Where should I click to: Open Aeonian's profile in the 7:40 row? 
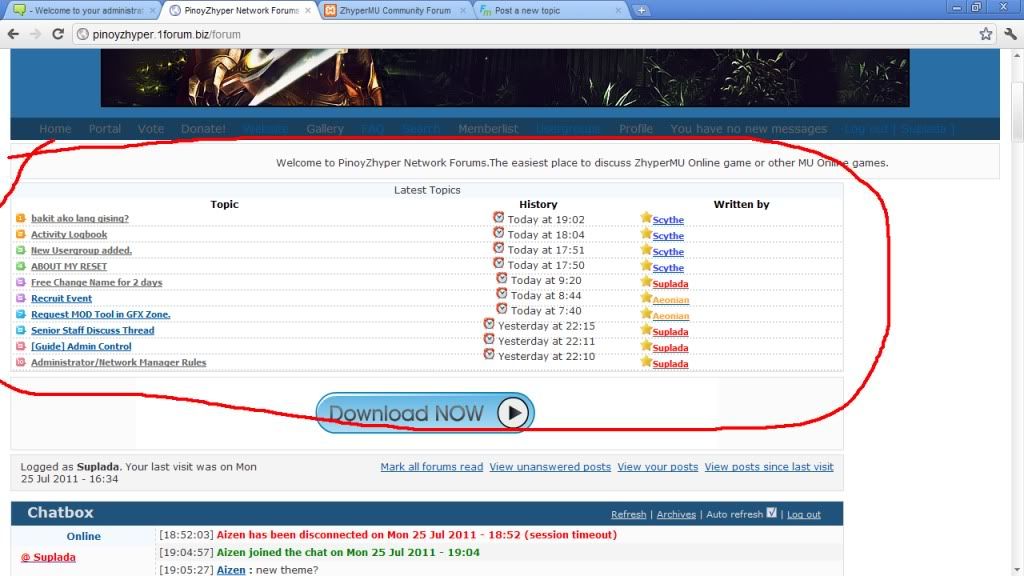pyautogui.click(x=671, y=316)
